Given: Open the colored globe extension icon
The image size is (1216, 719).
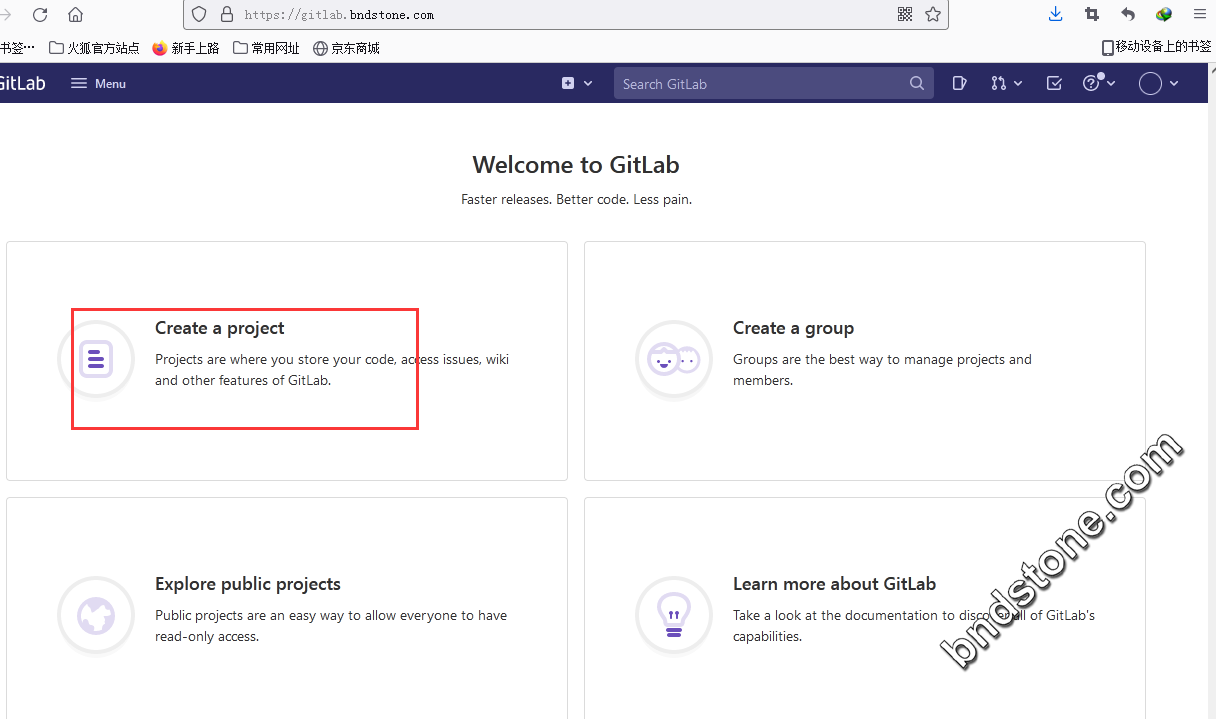Looking at the screenshot, I should coord(1164,14).
